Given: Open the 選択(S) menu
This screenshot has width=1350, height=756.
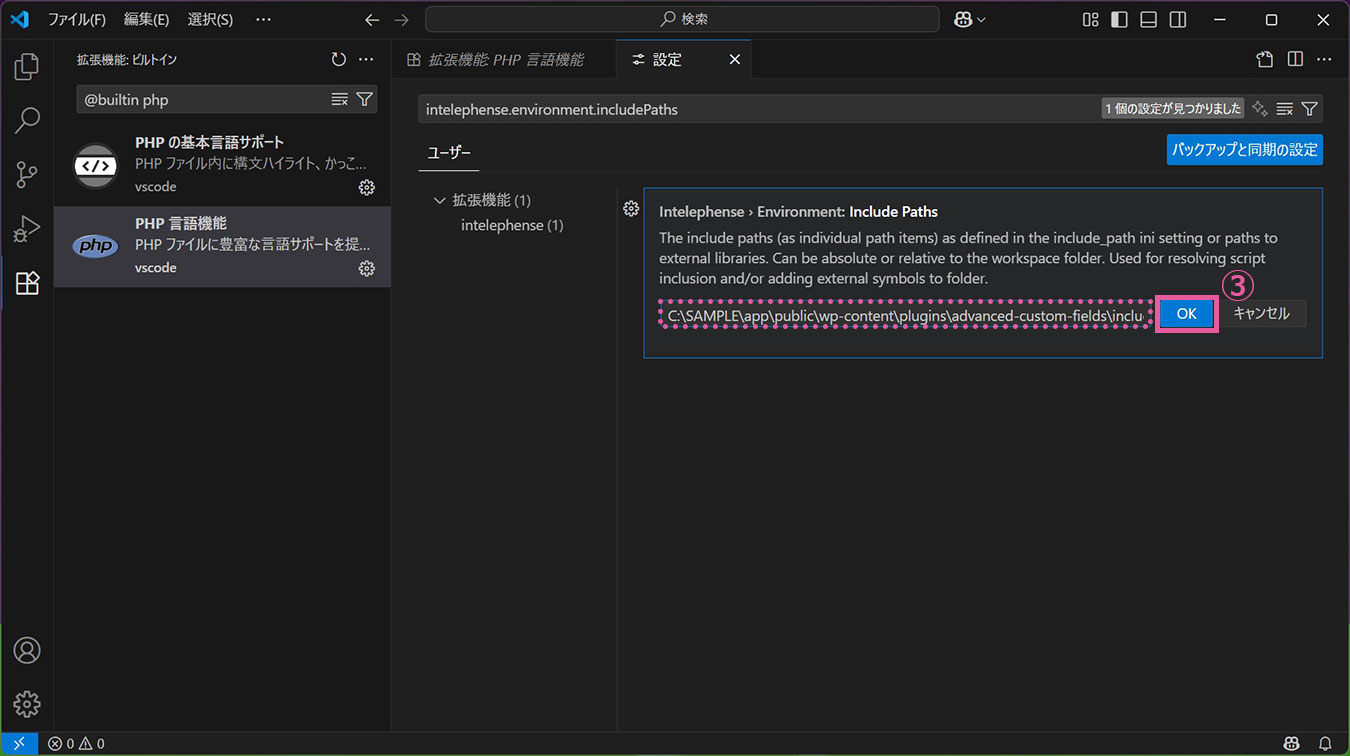Looking at the screenshot, I should click(x=210, y=20).
